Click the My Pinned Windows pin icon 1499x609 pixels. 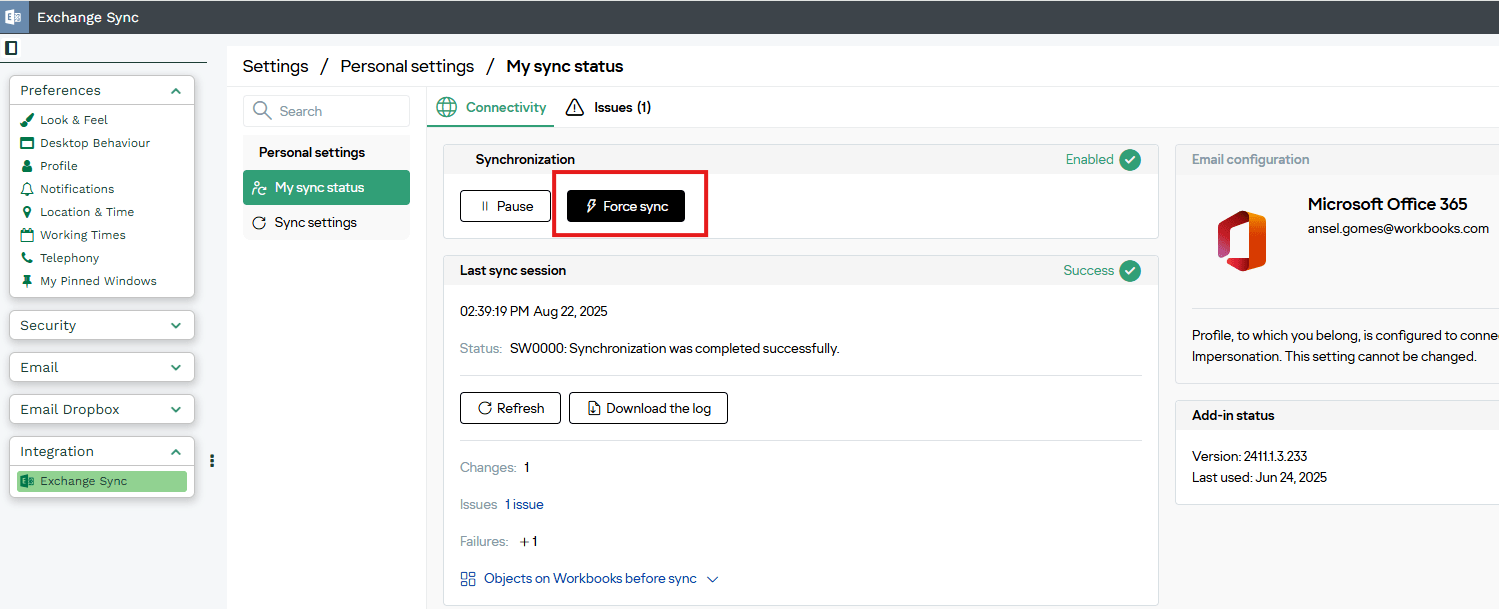coord(27,281)
